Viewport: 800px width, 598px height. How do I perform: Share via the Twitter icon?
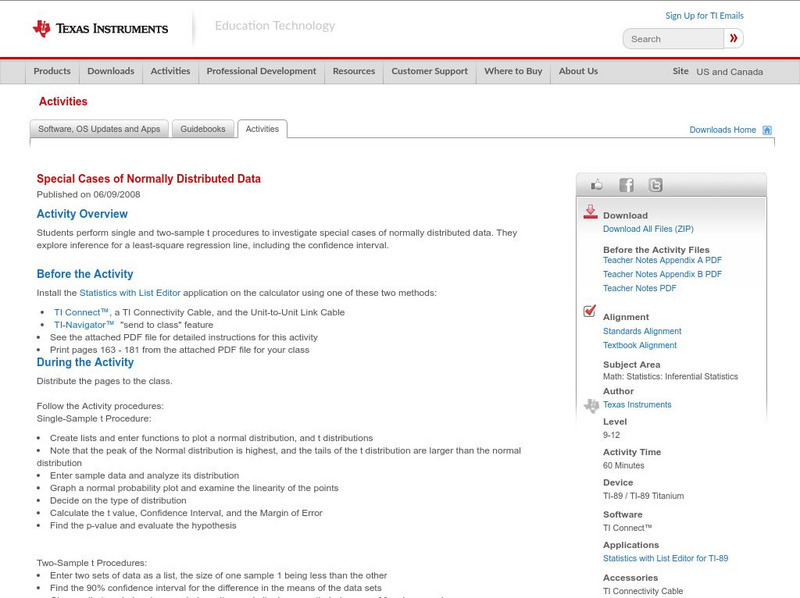[656, 185]
